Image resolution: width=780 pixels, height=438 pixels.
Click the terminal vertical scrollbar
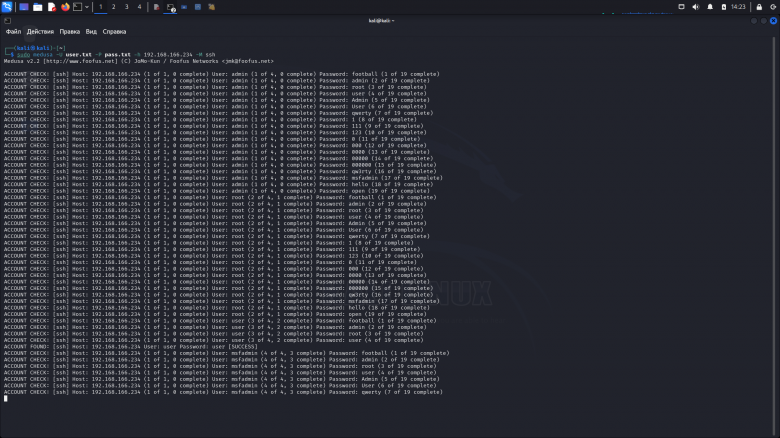click(x=774, y=236)
